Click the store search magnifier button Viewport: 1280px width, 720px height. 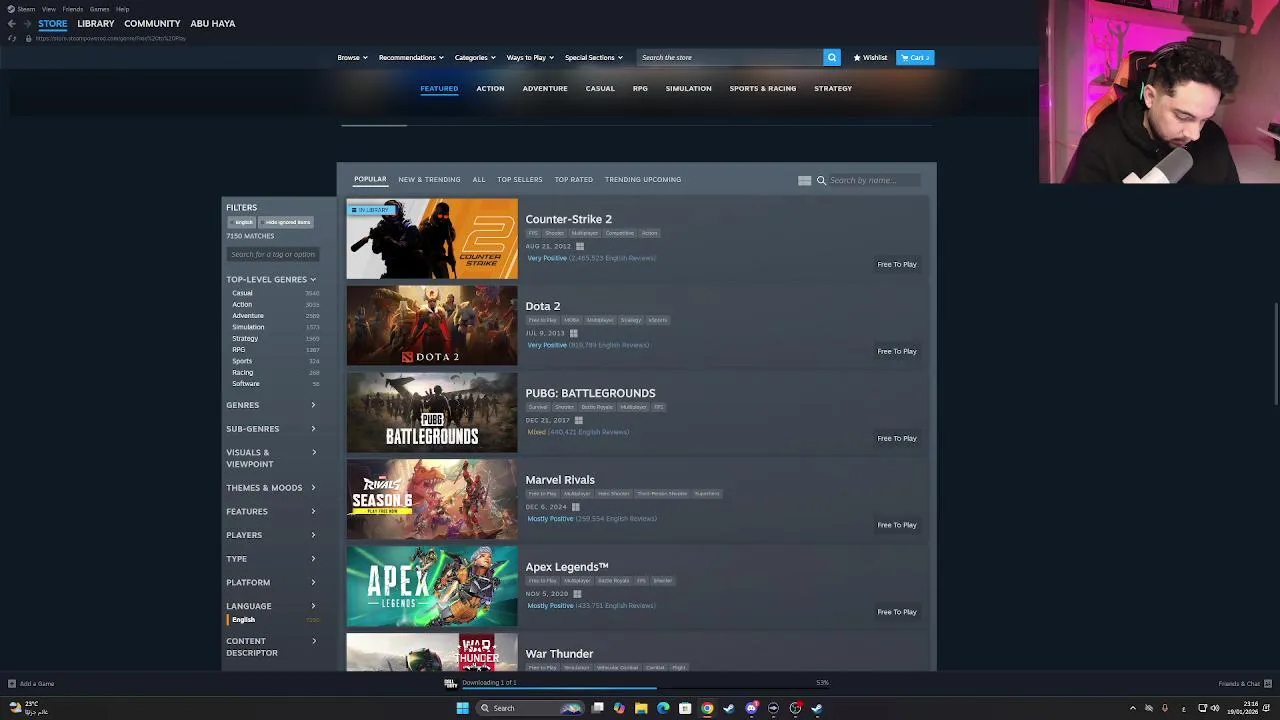[831, 57]
